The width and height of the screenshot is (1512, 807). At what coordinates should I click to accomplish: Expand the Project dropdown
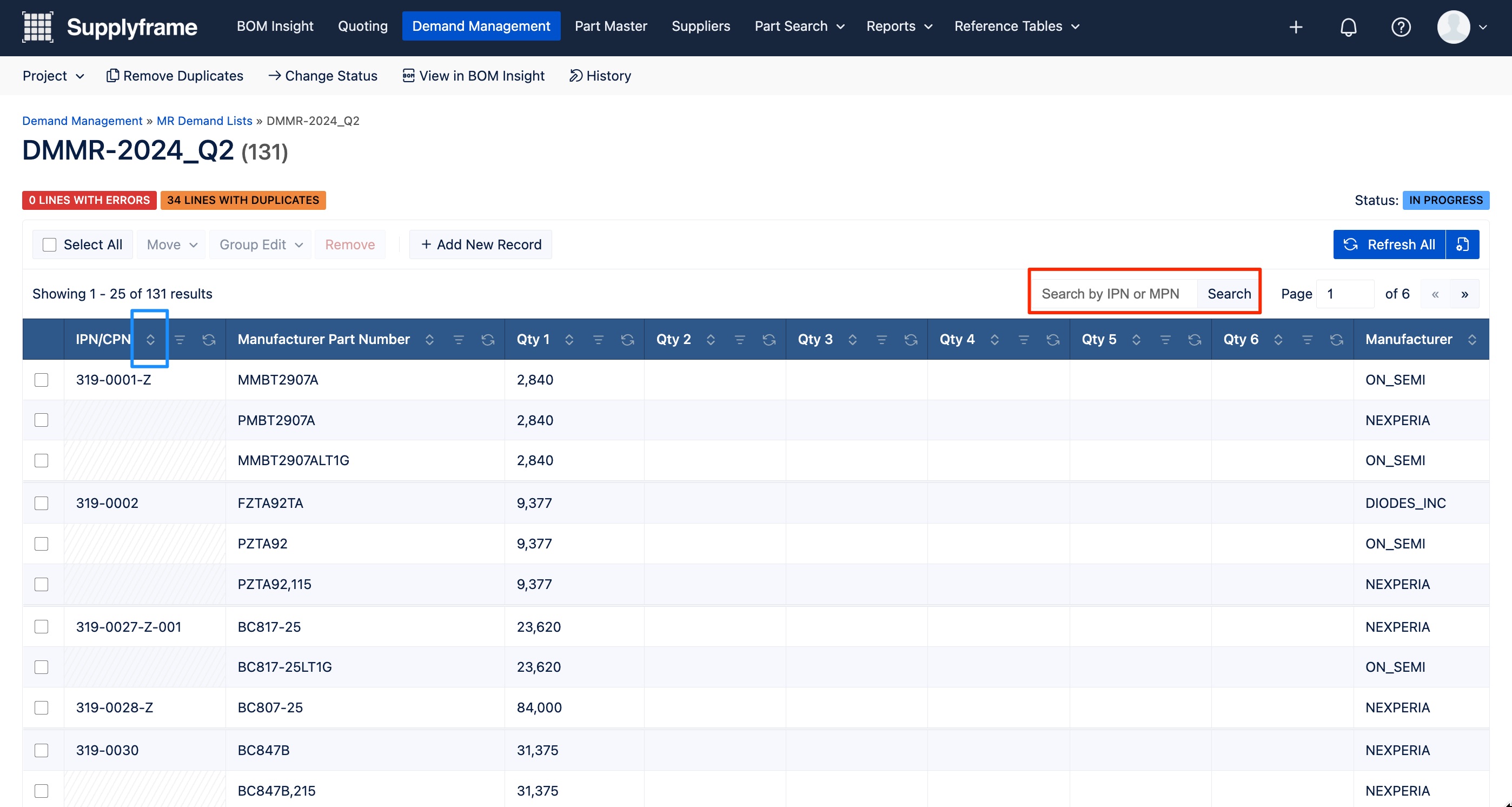[x=54, y=76]
